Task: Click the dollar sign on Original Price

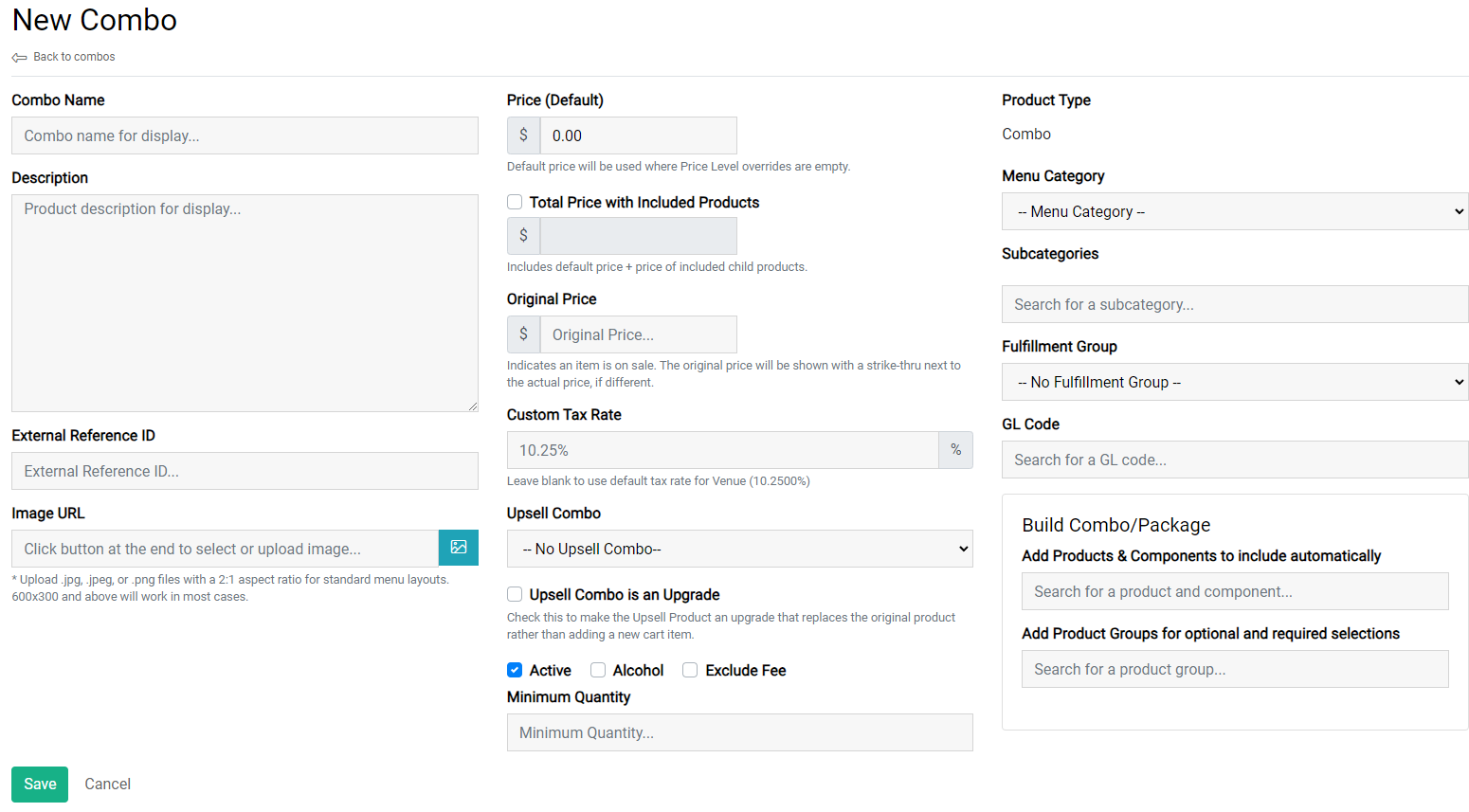Action: pos(523,334)
